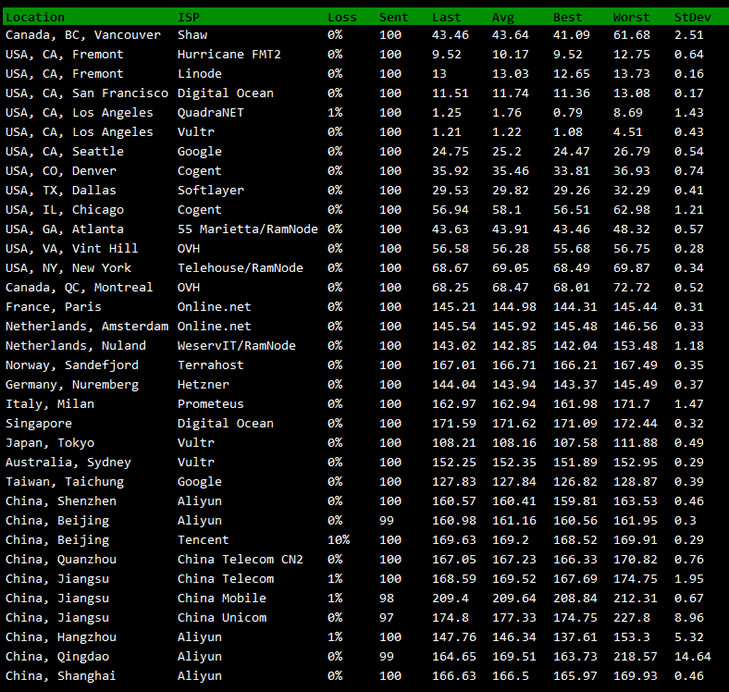
Task: Click the 98 sent value for China Mobile
Action: pyautogui.click(x=386, y=599)
